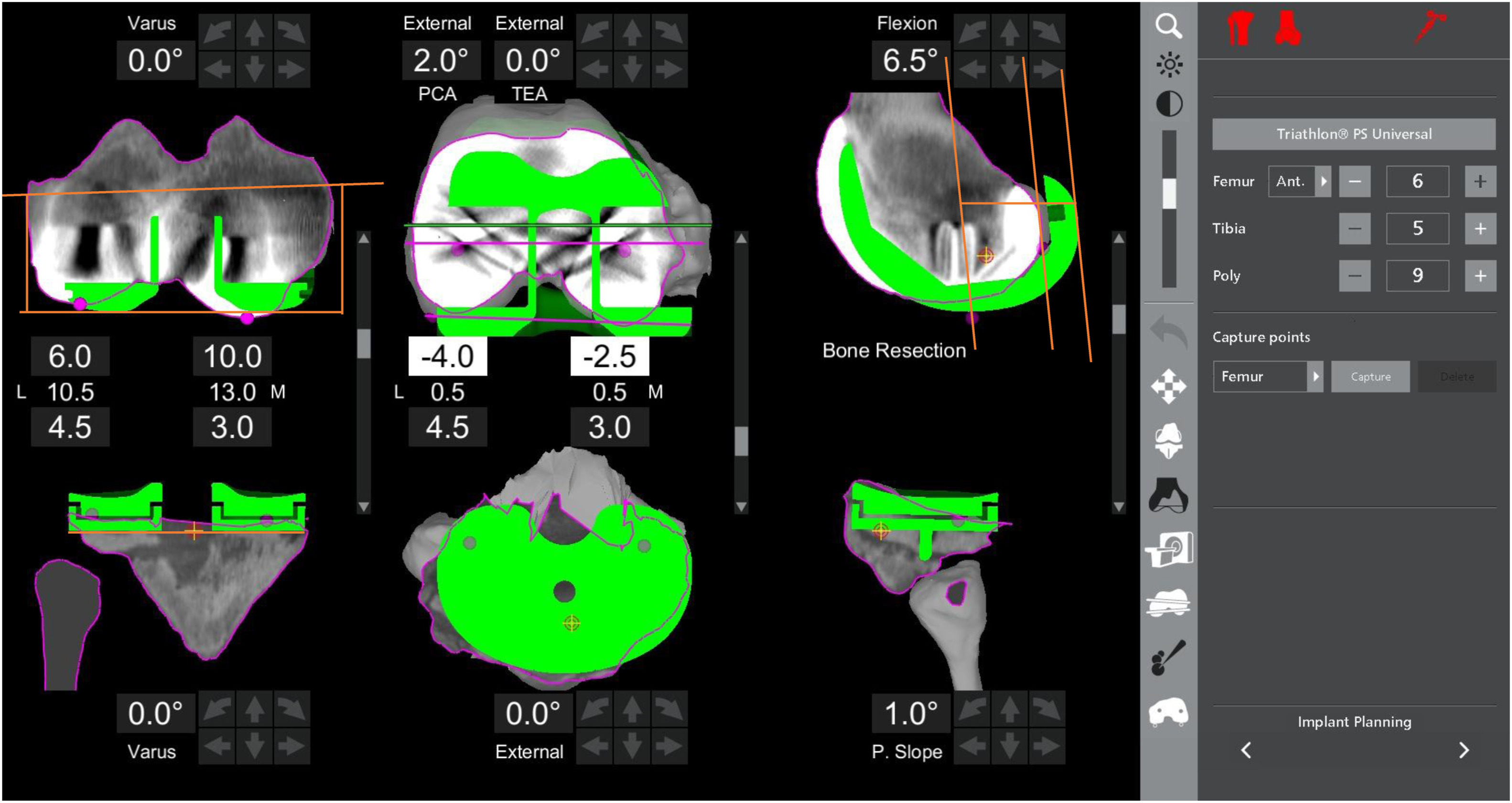This screenshot has width=1512, height=803.
Task: Toggle the TEA rotation reference label
Action: point(529,94)
